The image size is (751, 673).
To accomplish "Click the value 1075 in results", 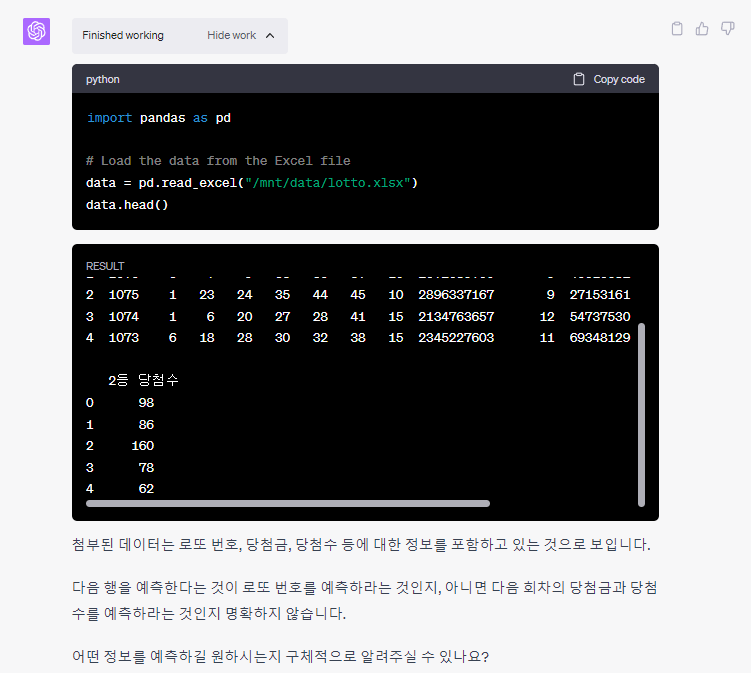I will [124, 295].
